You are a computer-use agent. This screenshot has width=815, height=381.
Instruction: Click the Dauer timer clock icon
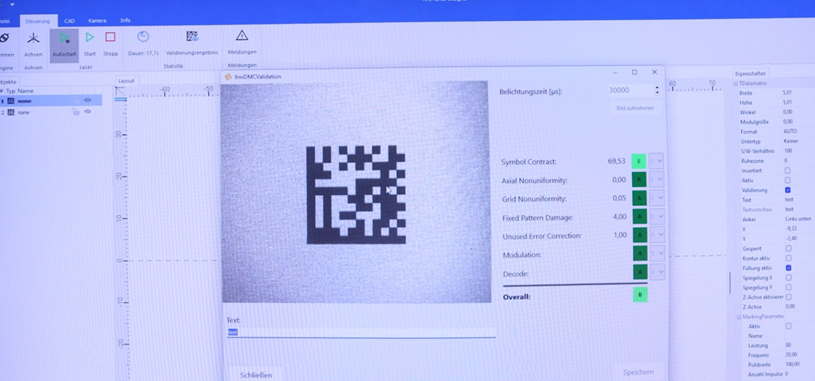(x=143, y=36)
